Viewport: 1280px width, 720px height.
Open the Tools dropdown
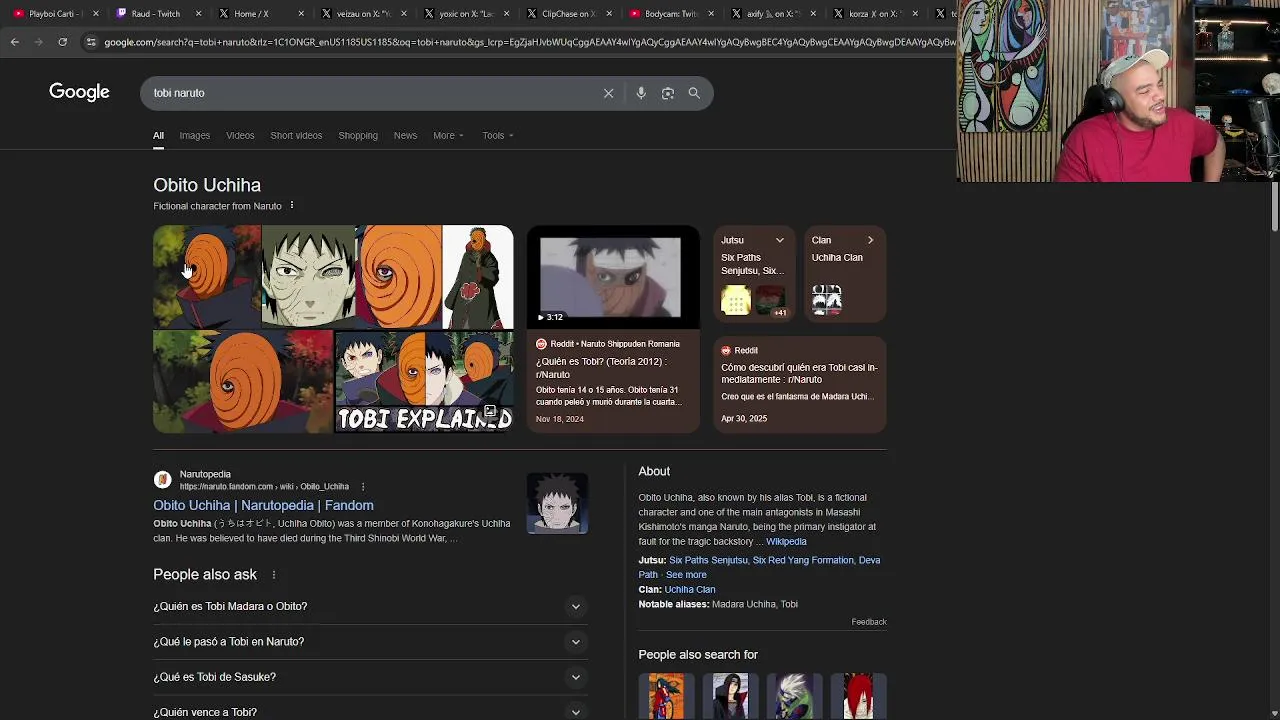pos(497,136)
